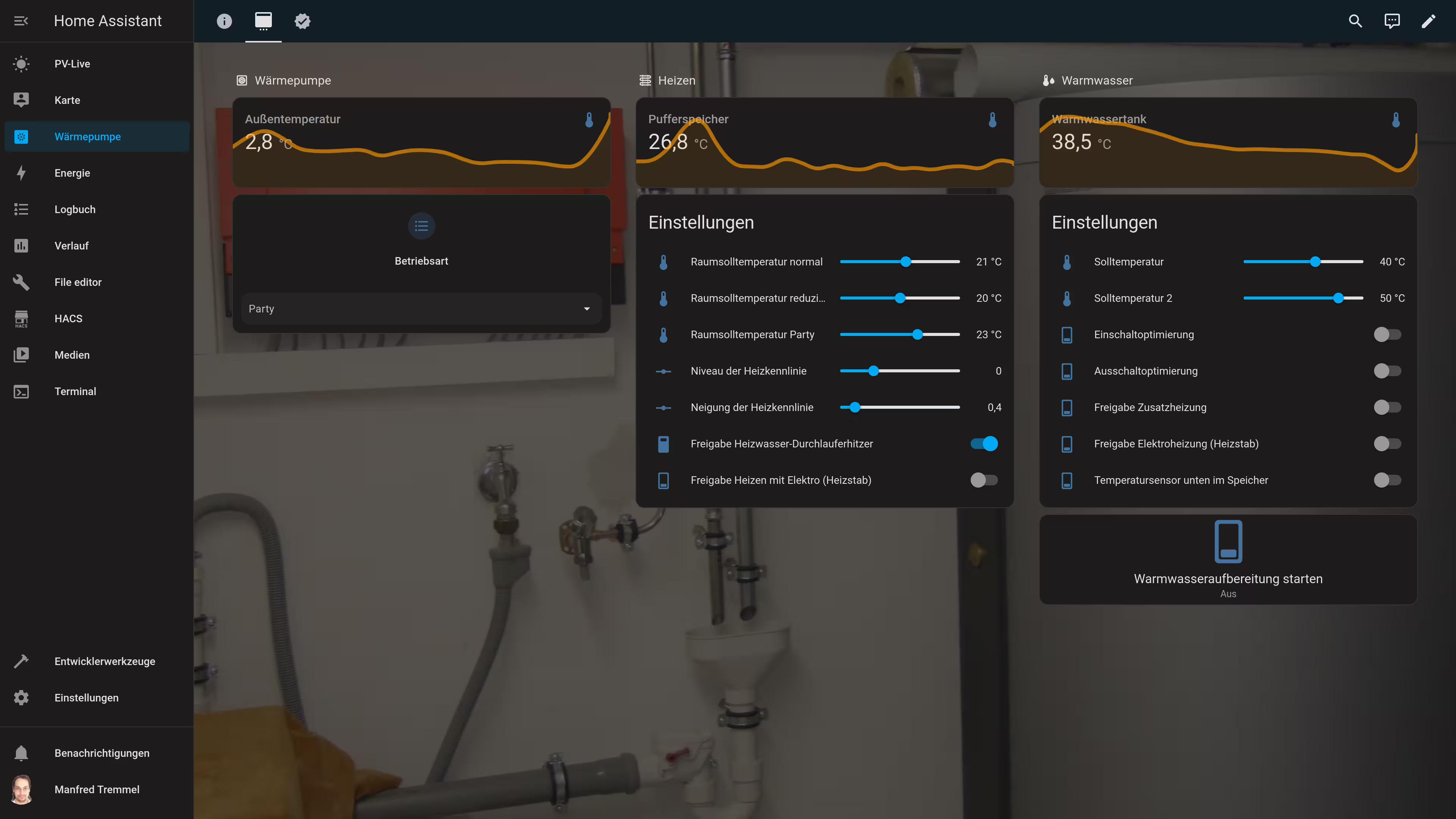Start Warmwasseraufbereitung starten button
The height and width of the screenshot is (819, 1456).
[1228, 560]
